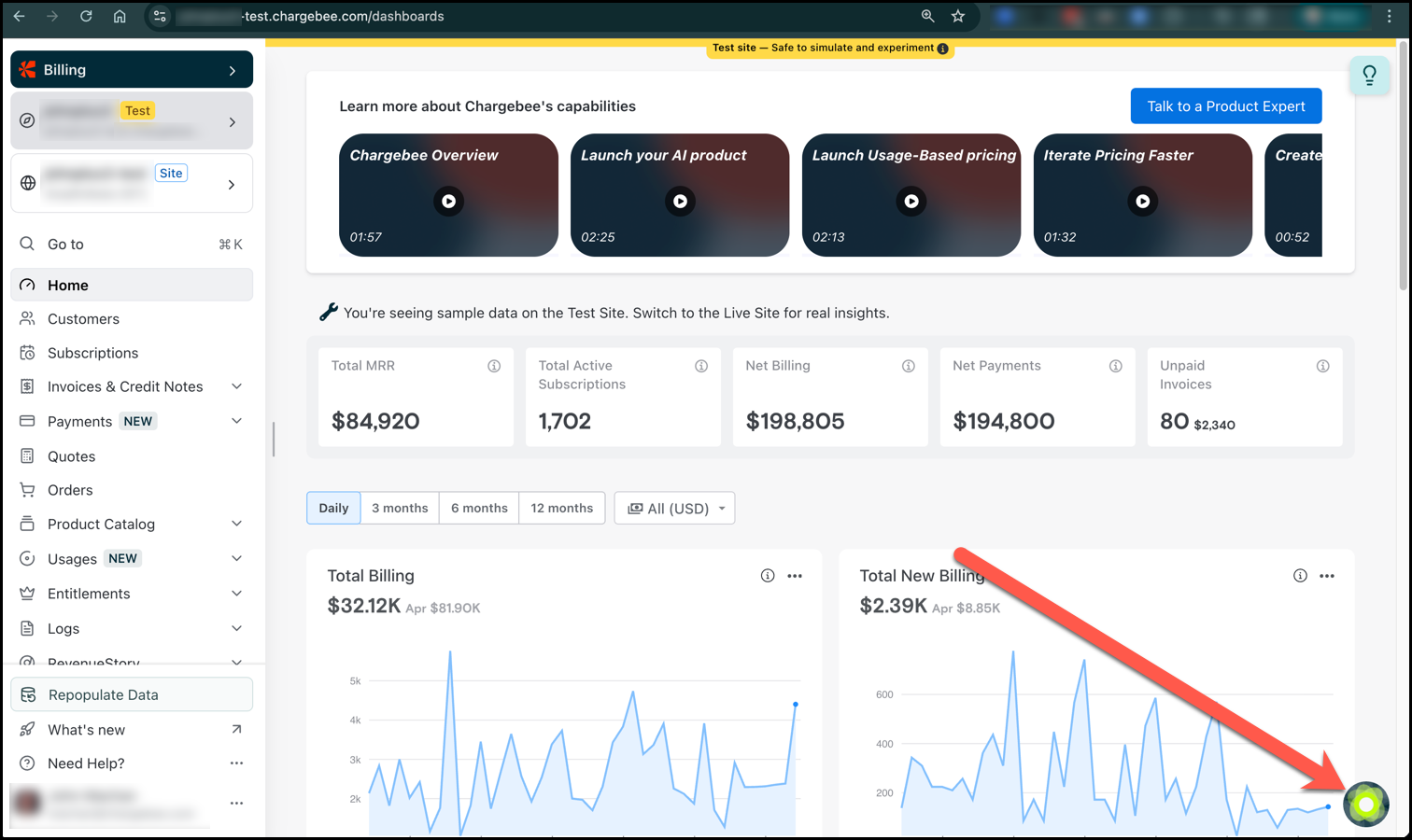Screen dimensions: 1412x840
Task: Open the Billing product switcher
Action: point(132,70)
